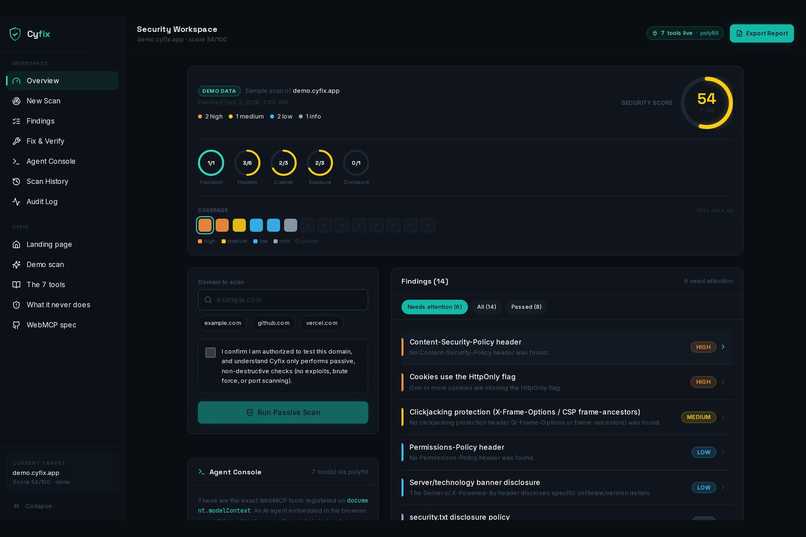This screenshot has width=806, height=537.
Task: Click the HIGH badge on Content-Security-Policy row
Action: [703, 347]
